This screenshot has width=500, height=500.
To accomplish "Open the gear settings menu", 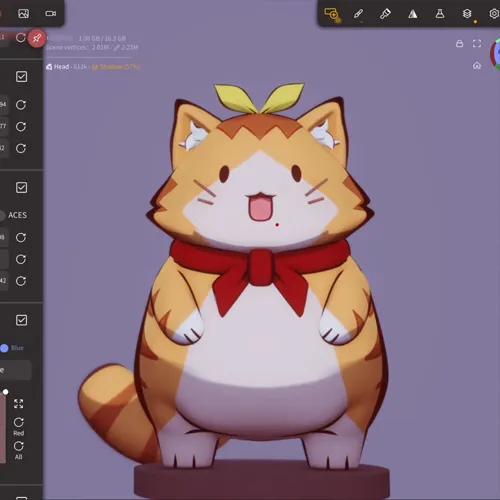I will click(x=494, y=14).
